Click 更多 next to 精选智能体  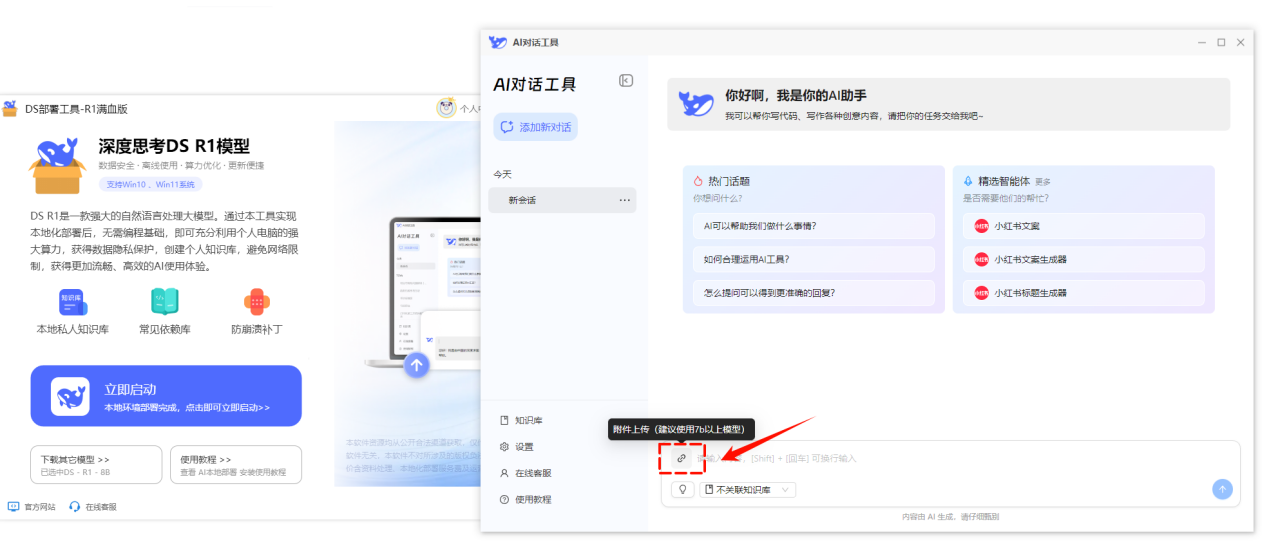[x=1043, y=182]
